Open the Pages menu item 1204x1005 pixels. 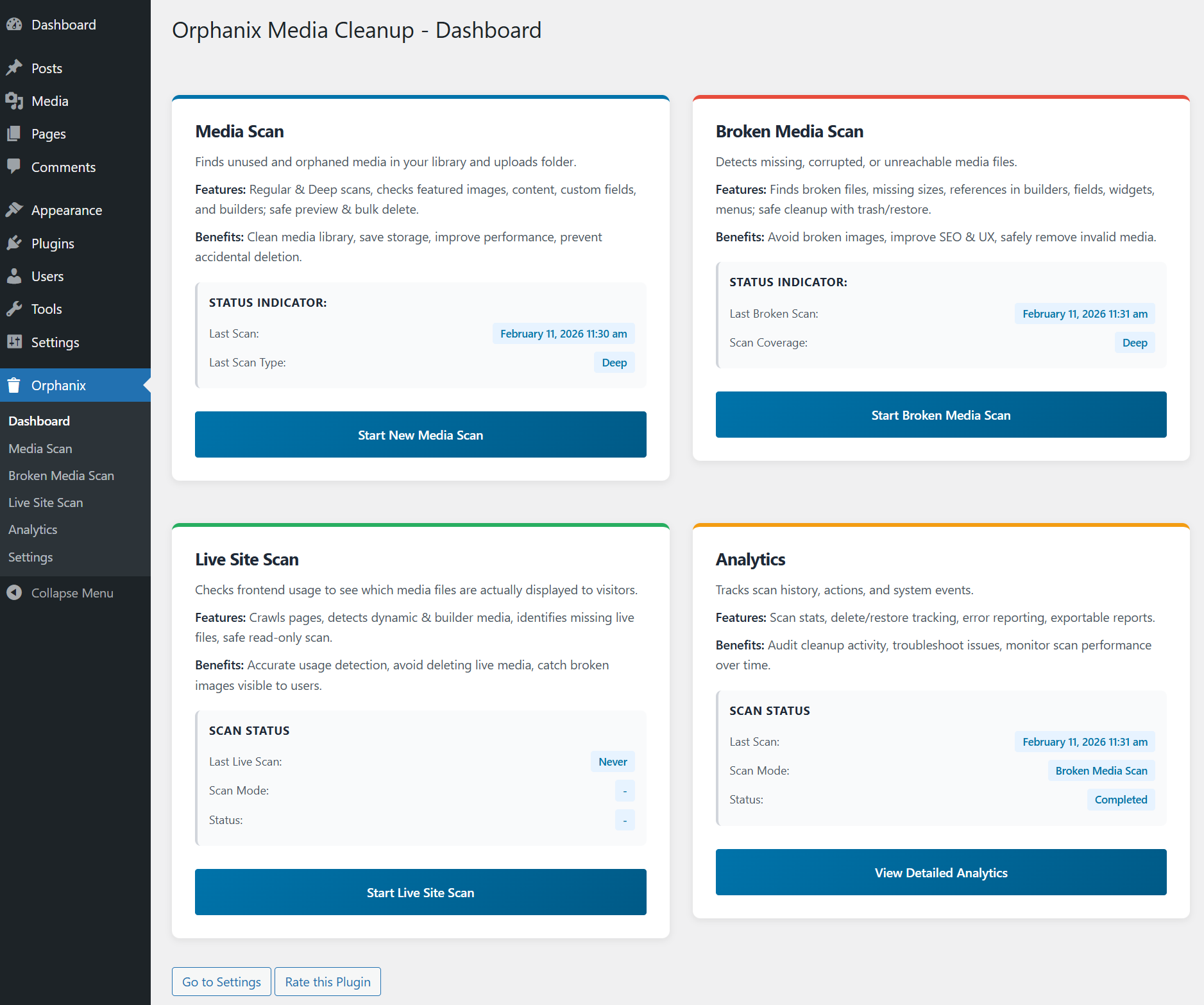(49, 134)
